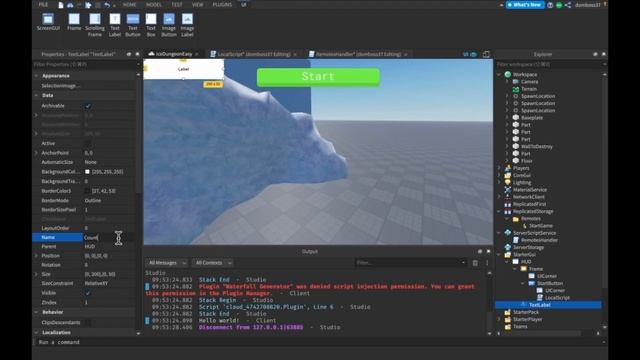Collapse the Data section in Properties
This screenshot has width=640, height=360.
click(36, 95)
